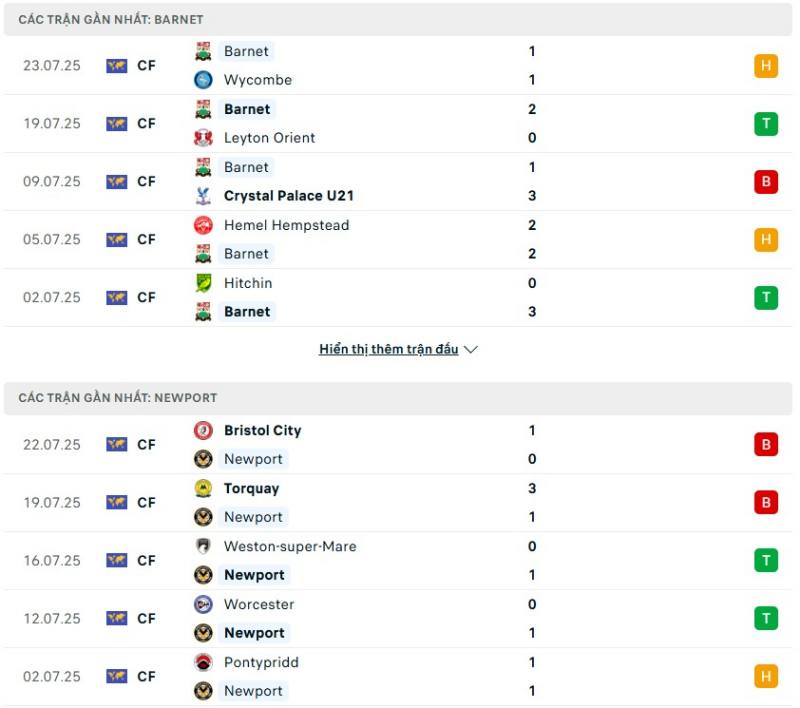Click the Crystal Palace U21 crest icon
The image size is (800, 708).
point(203,196)
